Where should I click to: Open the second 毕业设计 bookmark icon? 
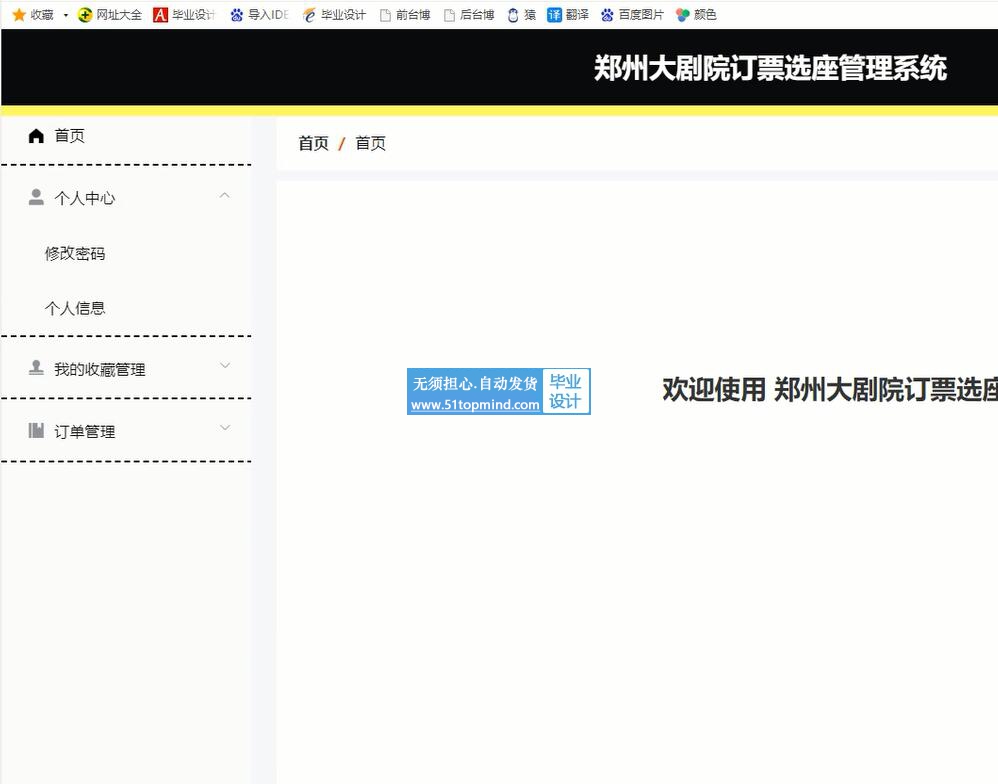(x=309, y=15)
